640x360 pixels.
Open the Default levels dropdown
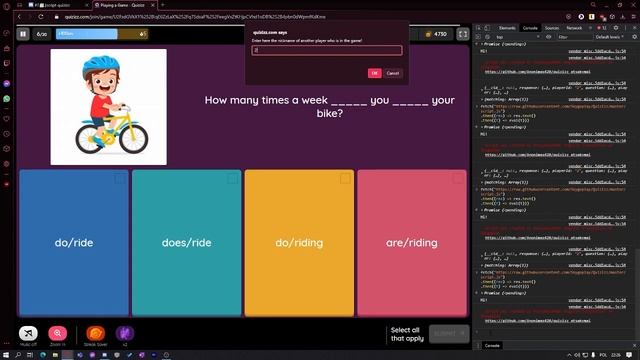pos(609,37)
